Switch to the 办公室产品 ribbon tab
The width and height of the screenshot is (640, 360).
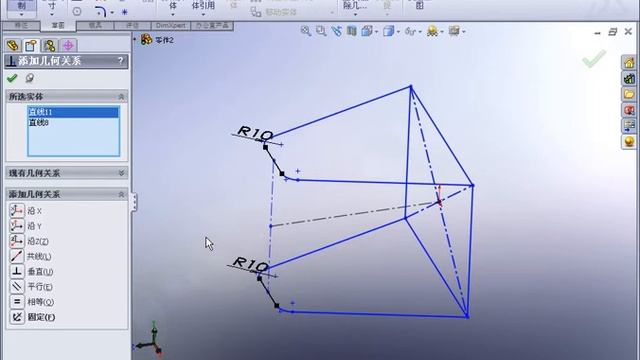tap(212, 25)
